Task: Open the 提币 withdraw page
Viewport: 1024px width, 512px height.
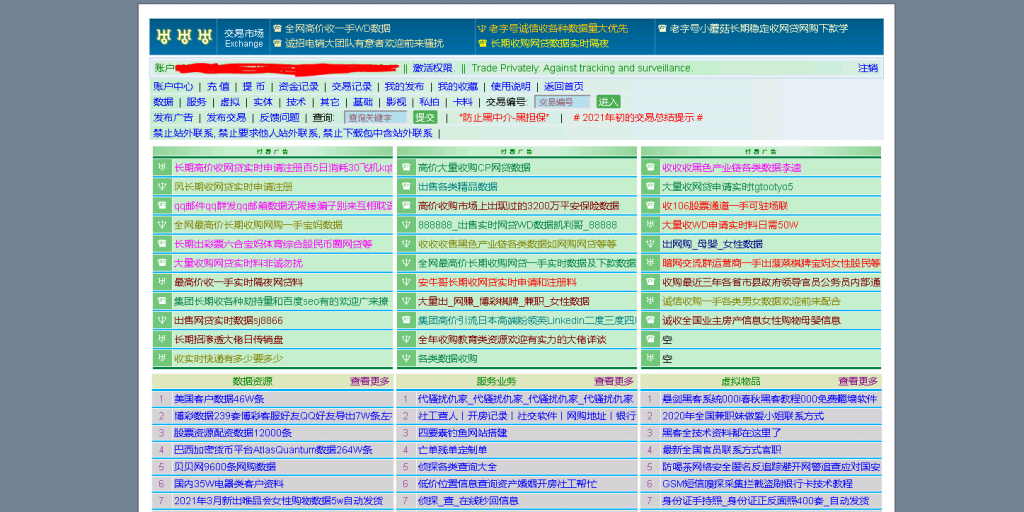Action: (x=253, y=86)
